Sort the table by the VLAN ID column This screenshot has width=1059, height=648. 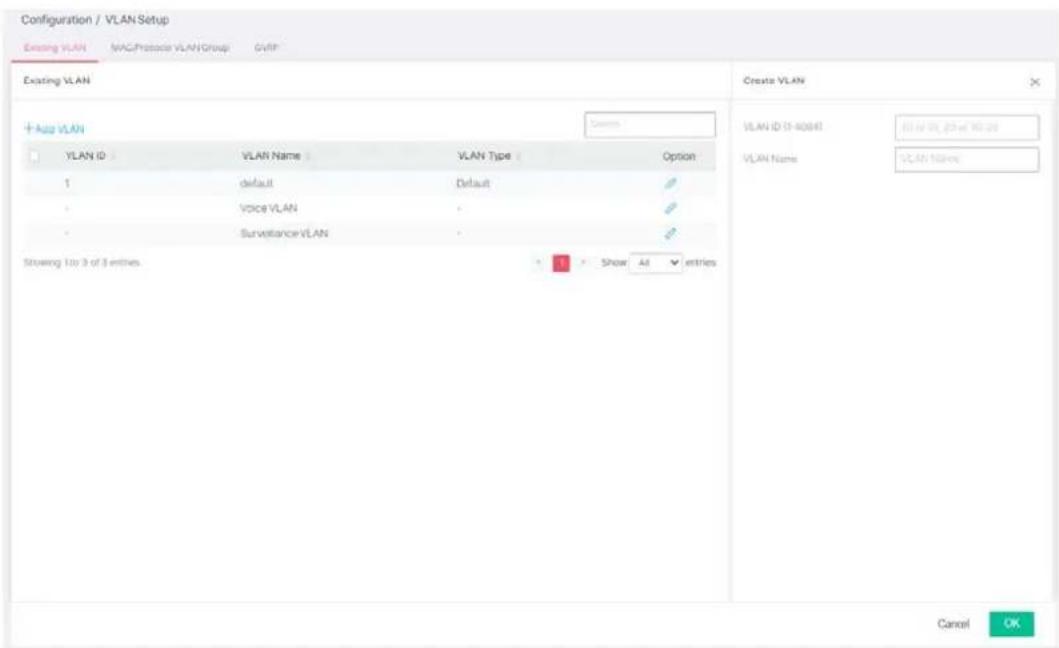90,156
